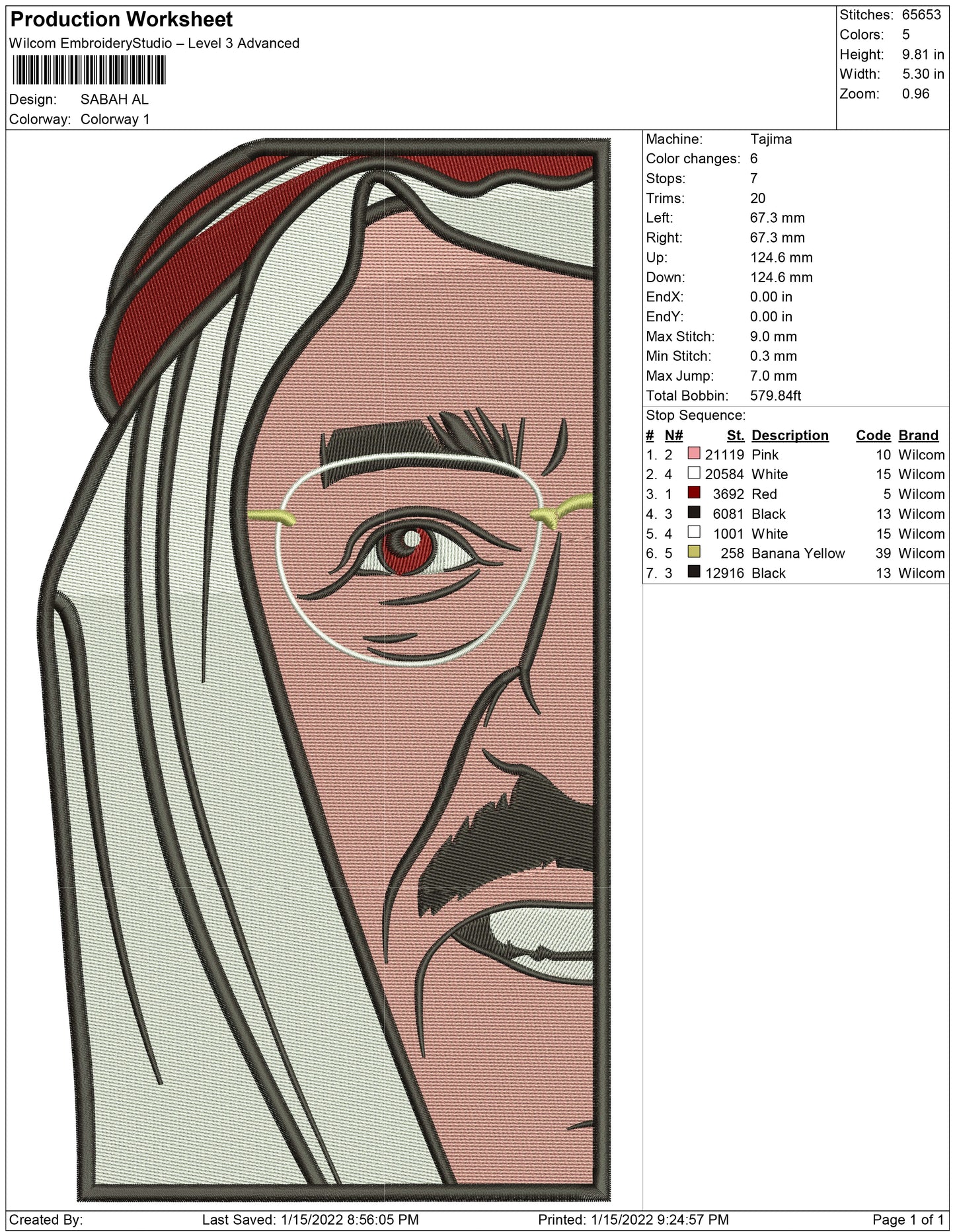Viewport: 955px width, 1232px height.
Task: Click the 'Last Saved' timestamp in footer
Action: click(310, 1220)
